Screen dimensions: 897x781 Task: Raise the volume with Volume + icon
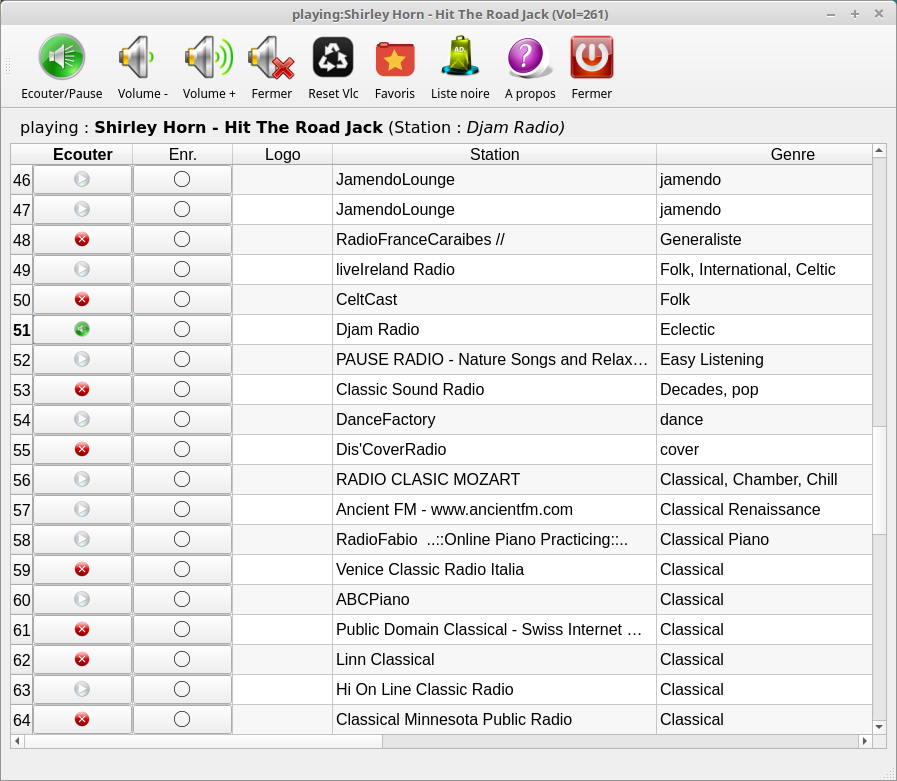pos(209,57)
